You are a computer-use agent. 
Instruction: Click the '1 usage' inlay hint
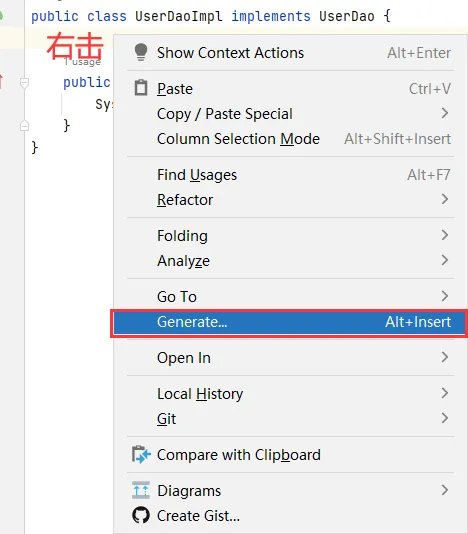click(x=82, y=62)
